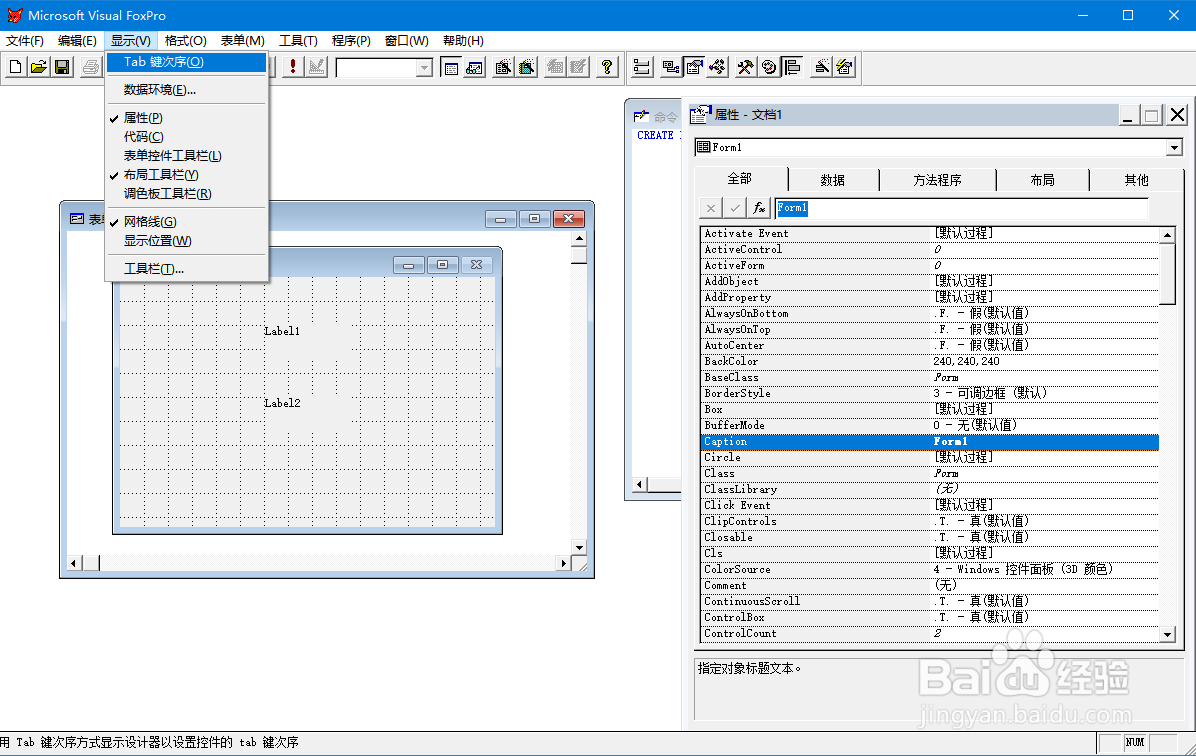Click the Open file toolbar icon
Screen dimensions: 1196x756
point(39,67)
